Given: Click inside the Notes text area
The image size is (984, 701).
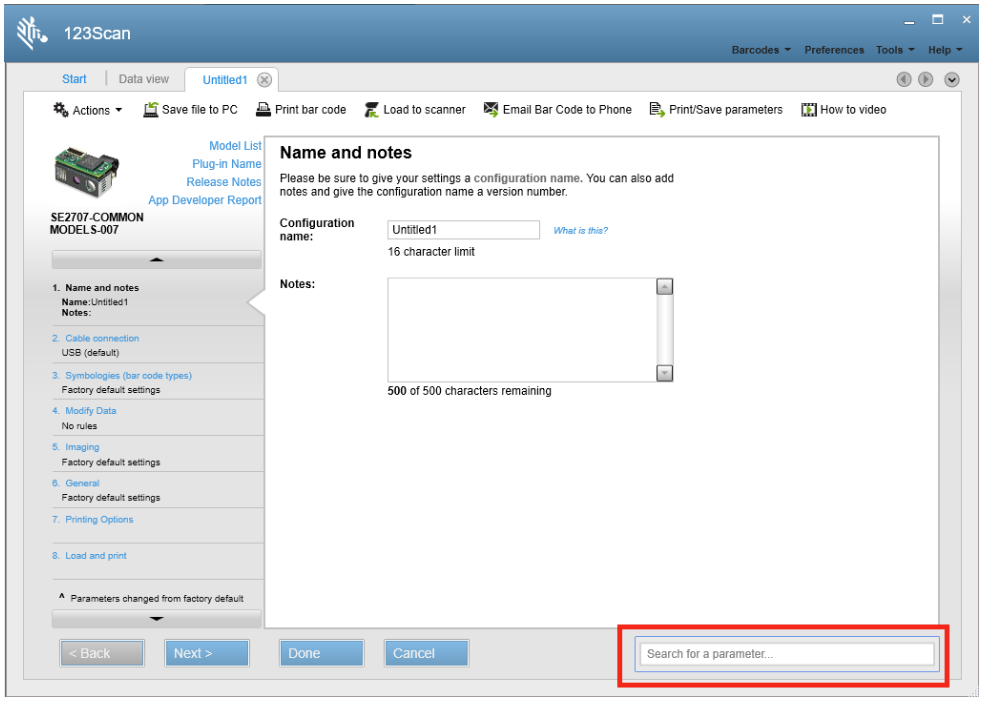Looking at the screenshot, I should [521, 330].
